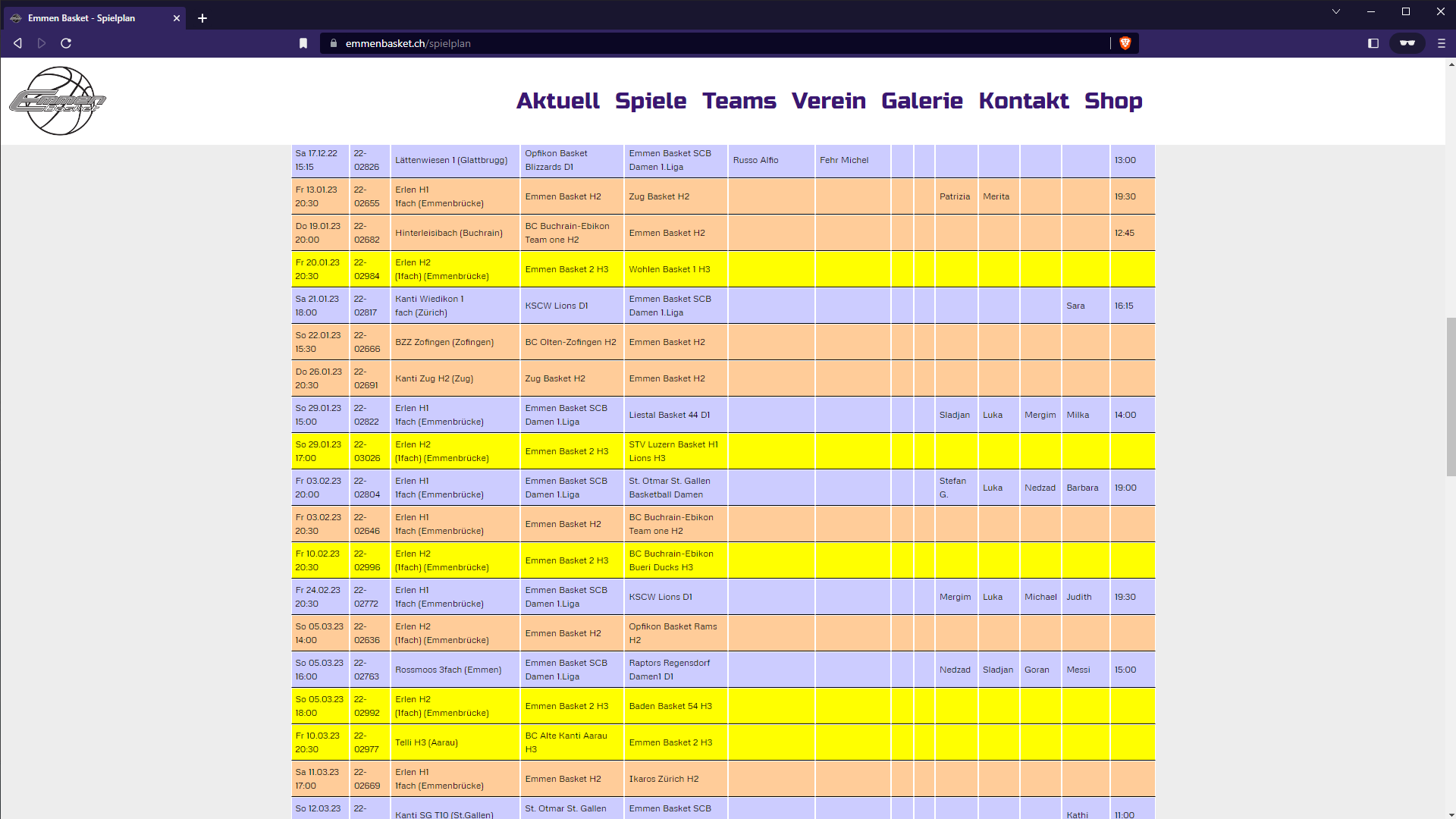Click the Emmen Basket logo
This screenshot has height=819, width=1456.
[x=58, y=101]
